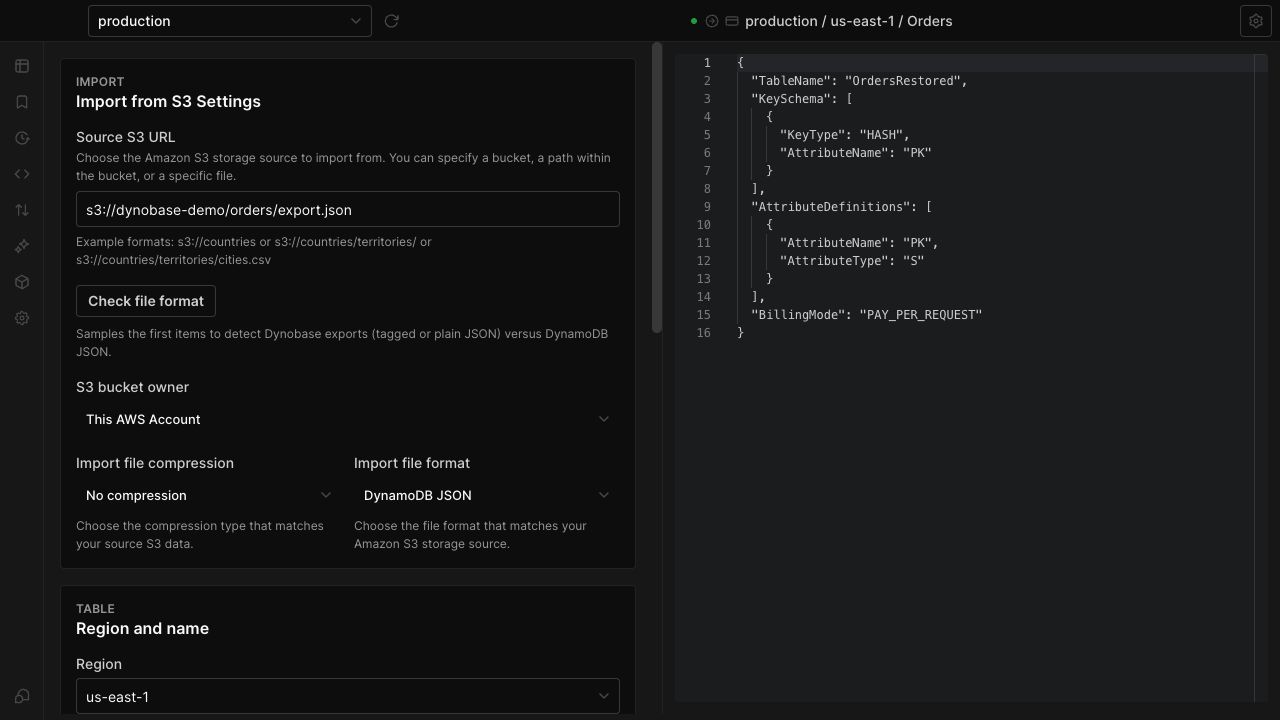Open the S3 bucket owner dropdown
Viewport: 1280px width, 720px height.
pyautogui.click(x=348, y=419)
